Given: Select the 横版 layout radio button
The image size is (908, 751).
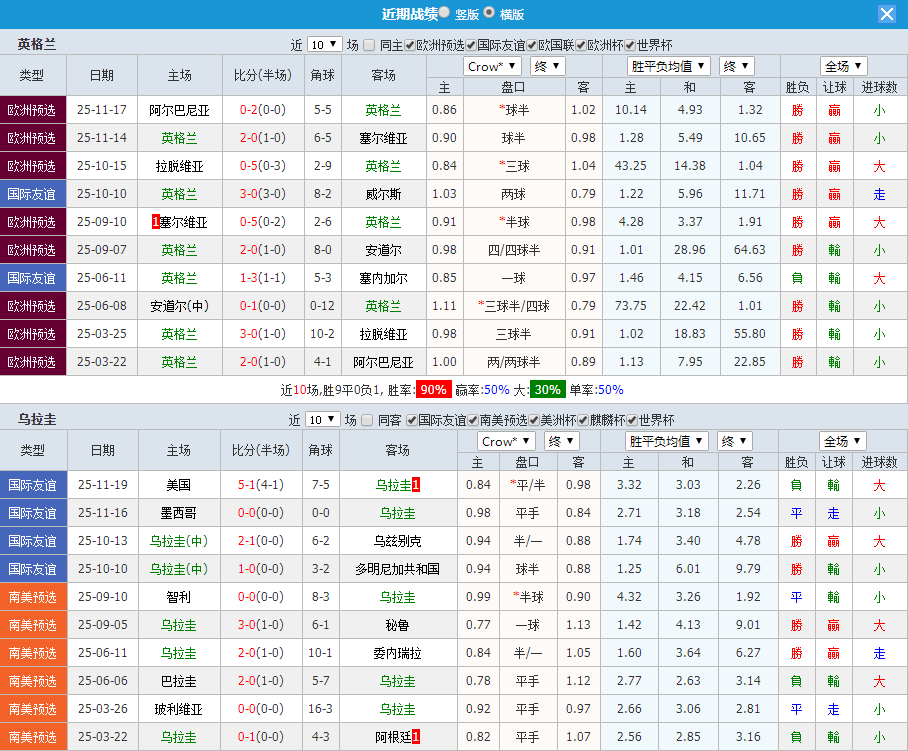Looking at the screenshot, I should click(489, 14).
